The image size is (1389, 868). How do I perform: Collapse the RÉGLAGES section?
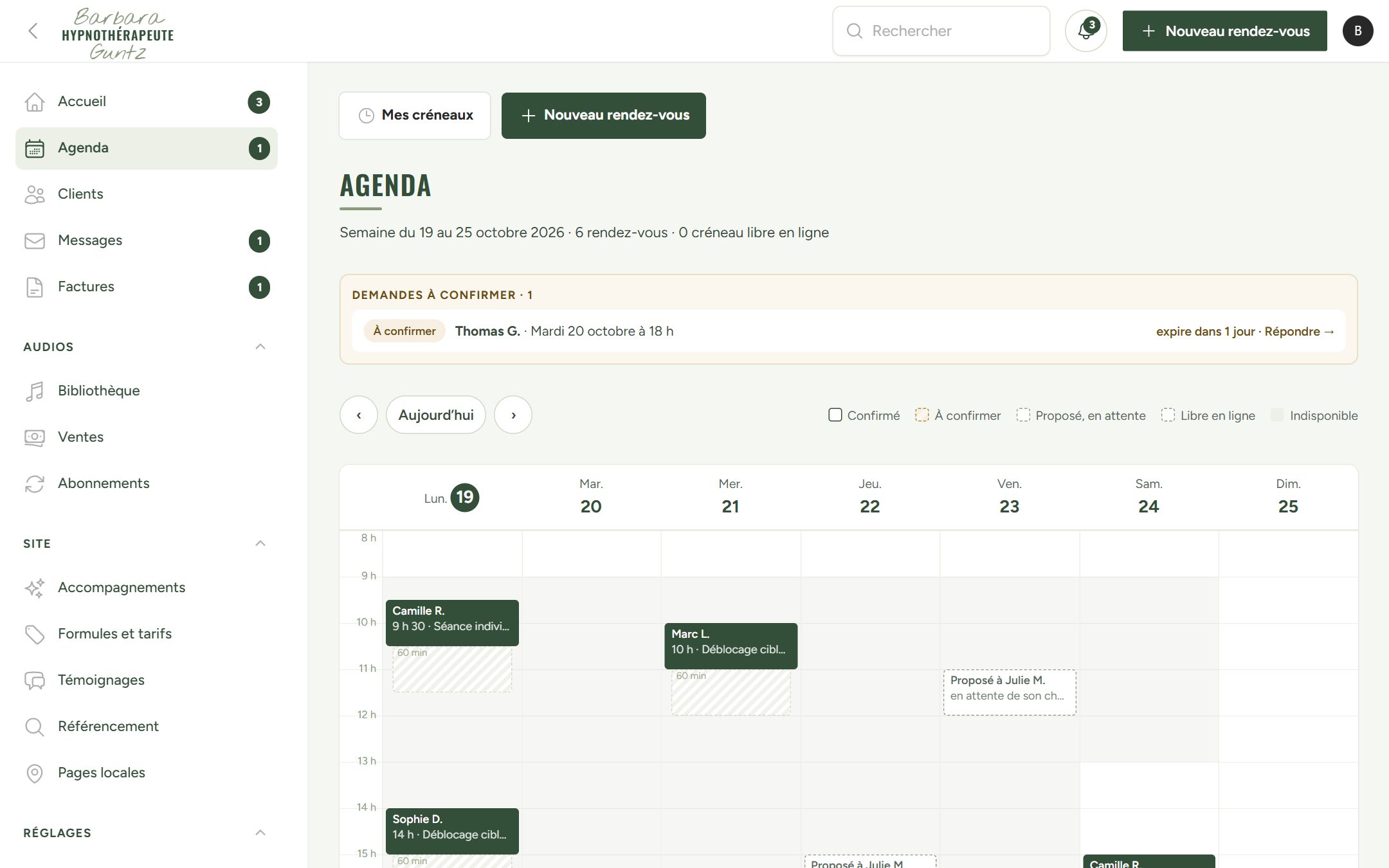[260, 833]
